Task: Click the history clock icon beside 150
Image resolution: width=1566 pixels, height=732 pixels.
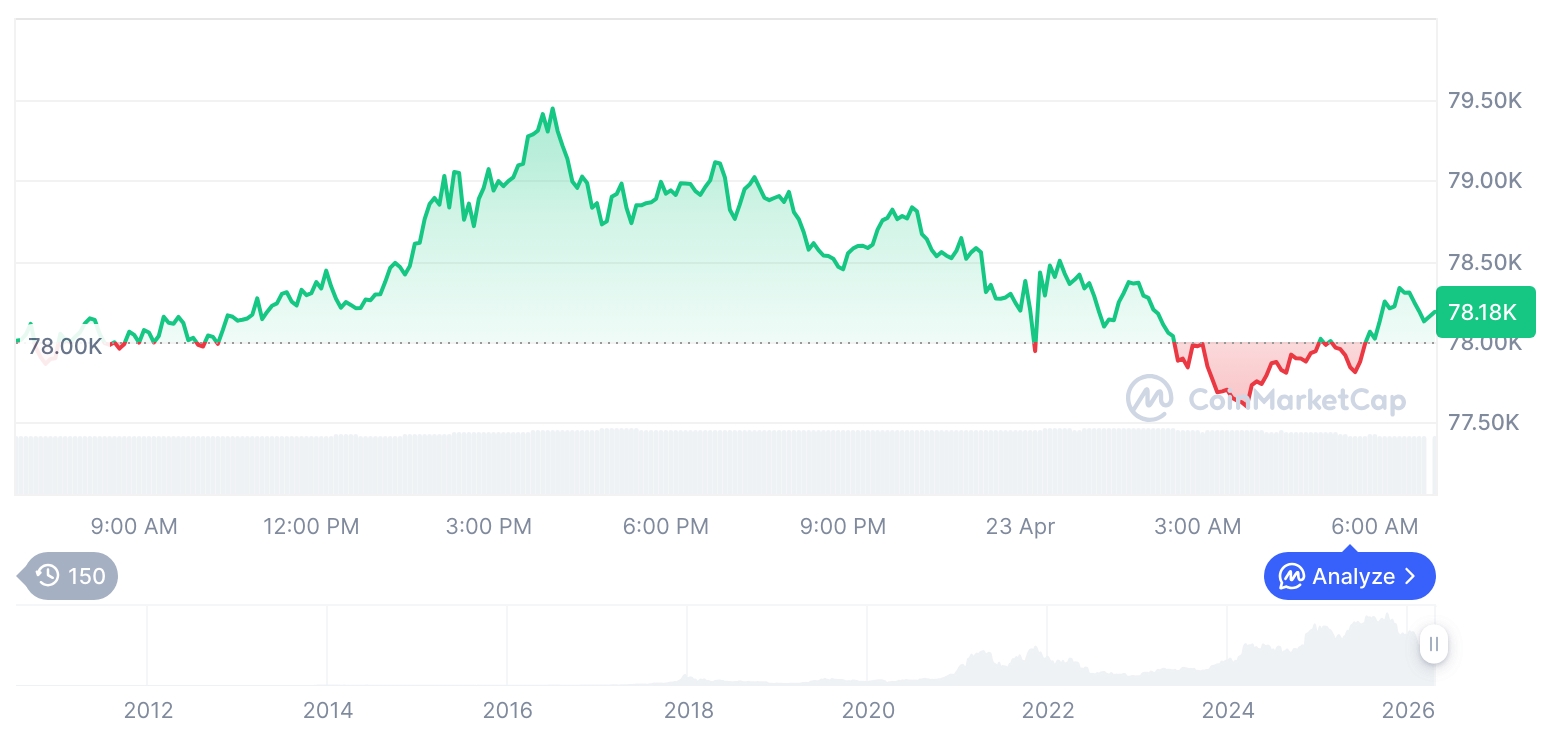Action: click(x=47, y=576)
